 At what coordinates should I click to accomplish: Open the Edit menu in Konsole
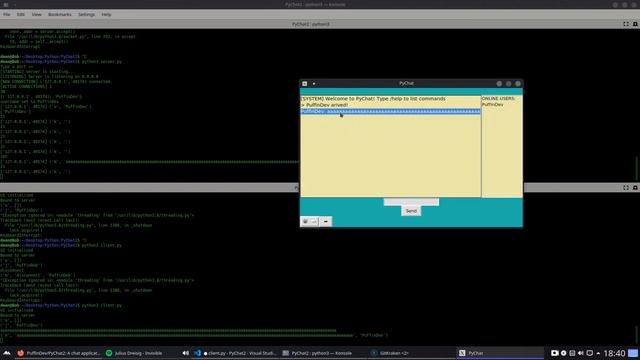(x=20, y=14)
